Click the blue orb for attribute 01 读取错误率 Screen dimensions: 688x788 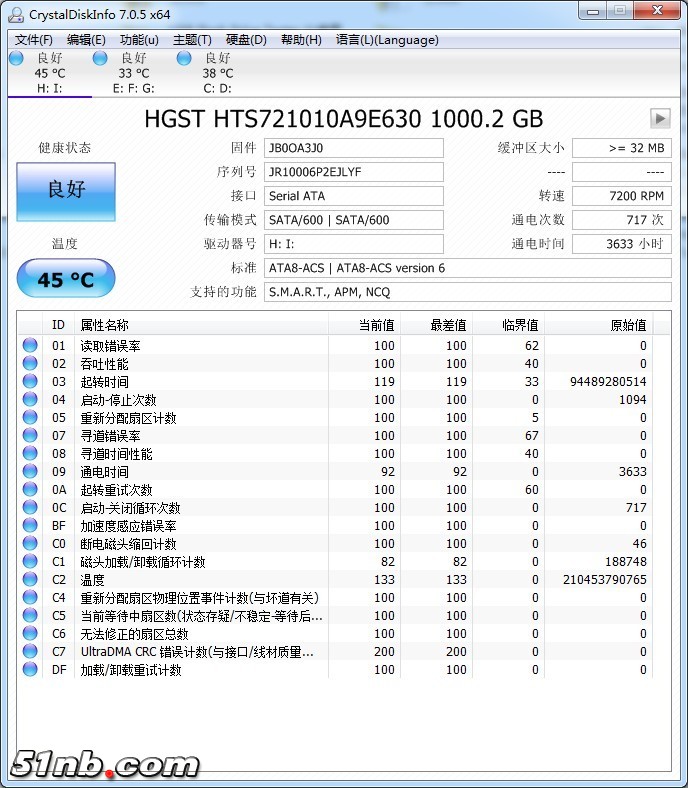(x=31, y=346)
